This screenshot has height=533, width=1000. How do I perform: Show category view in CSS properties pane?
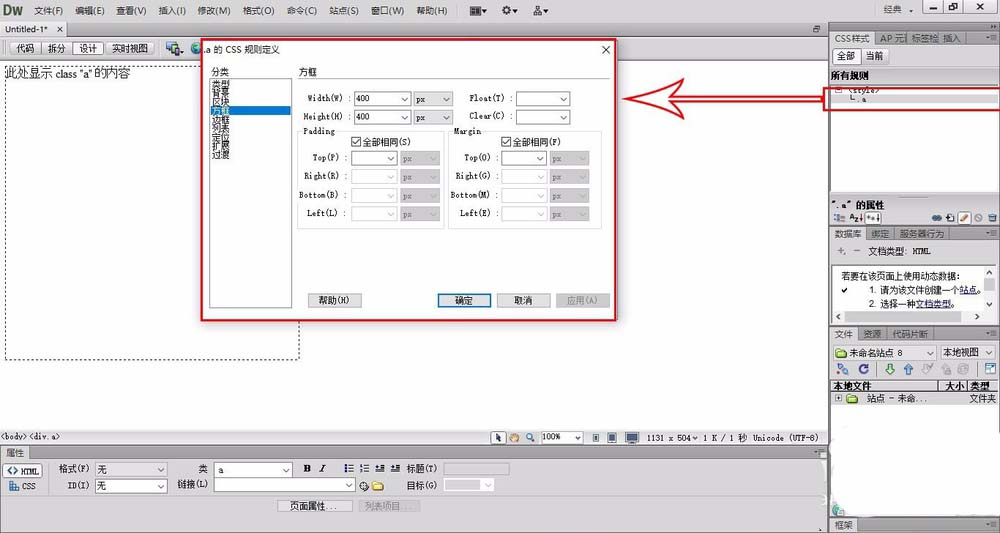(840, 218)
